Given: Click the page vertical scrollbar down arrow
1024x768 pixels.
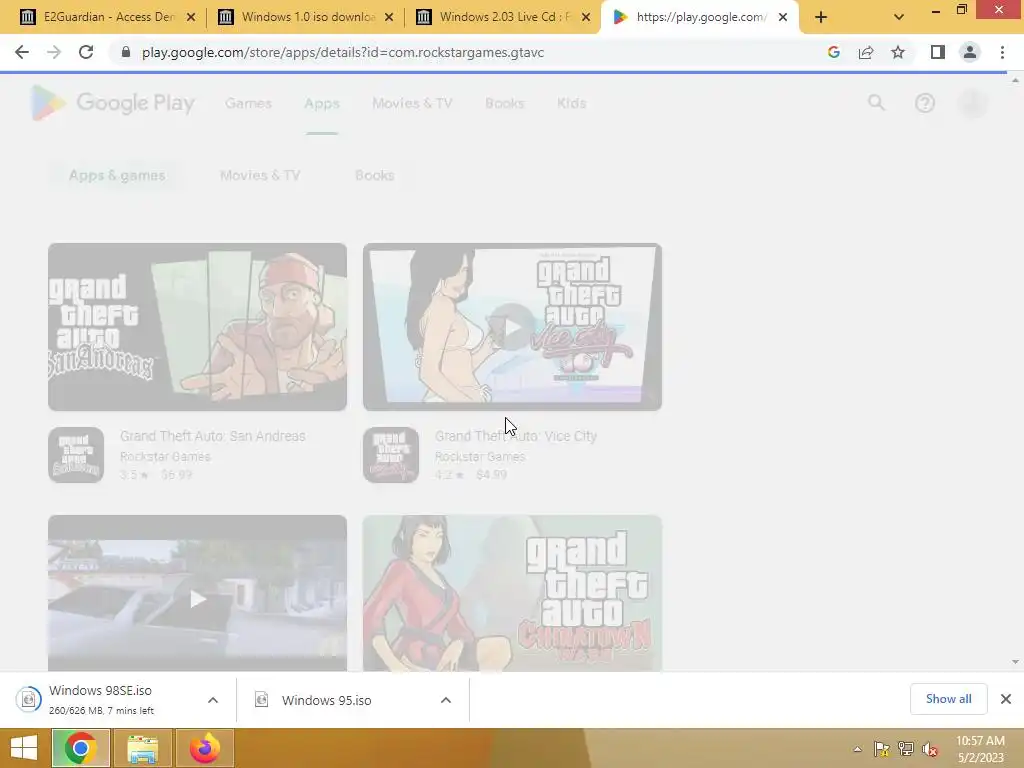Looking at the screenshot, I should pyautogui.click(x=1015, y=662).
